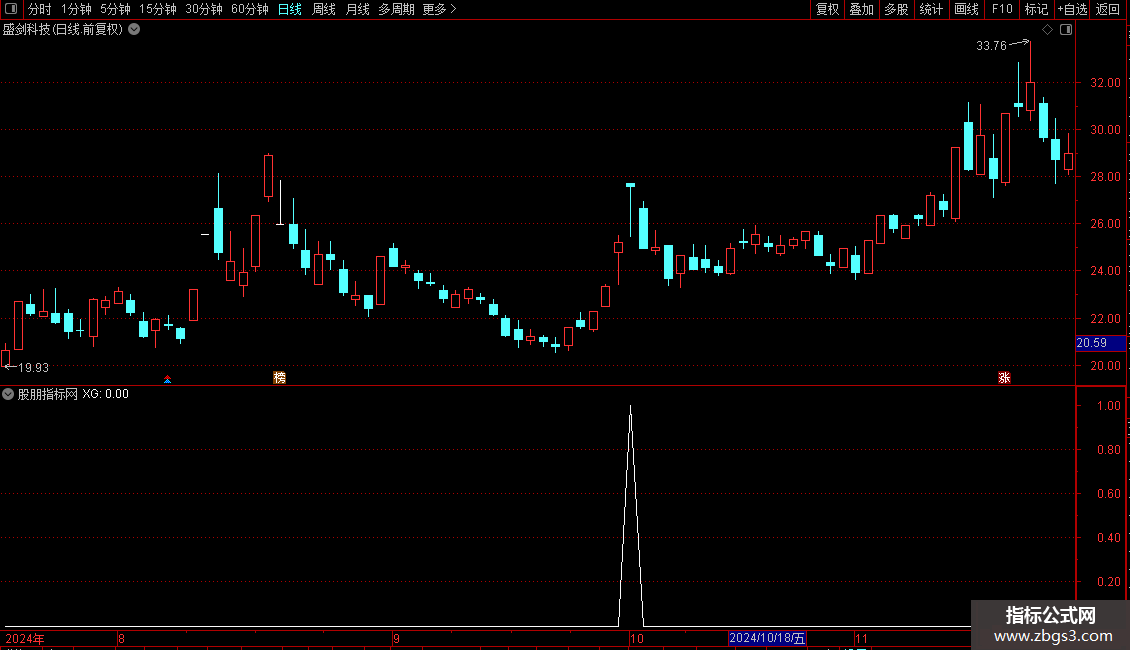Click the 33.76 high price label

pos(991,46)
